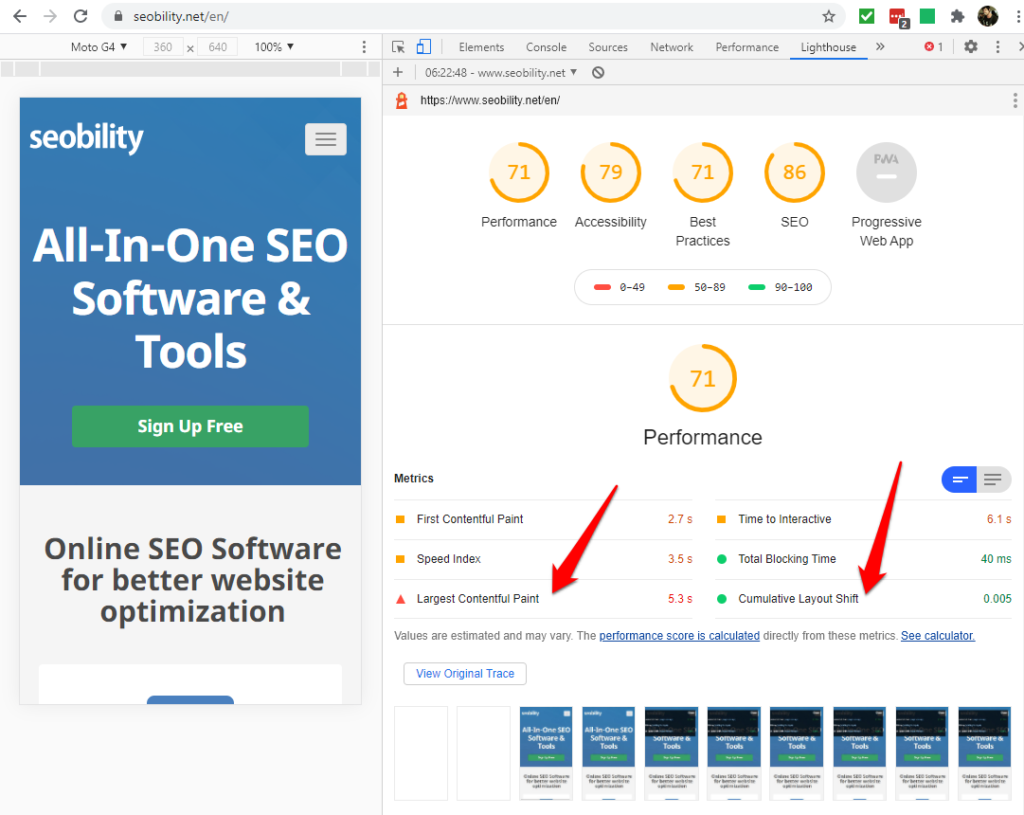Click the last filmstrip thumbnail
Viewport: 1024px width, 815px height.
point(984,753)
